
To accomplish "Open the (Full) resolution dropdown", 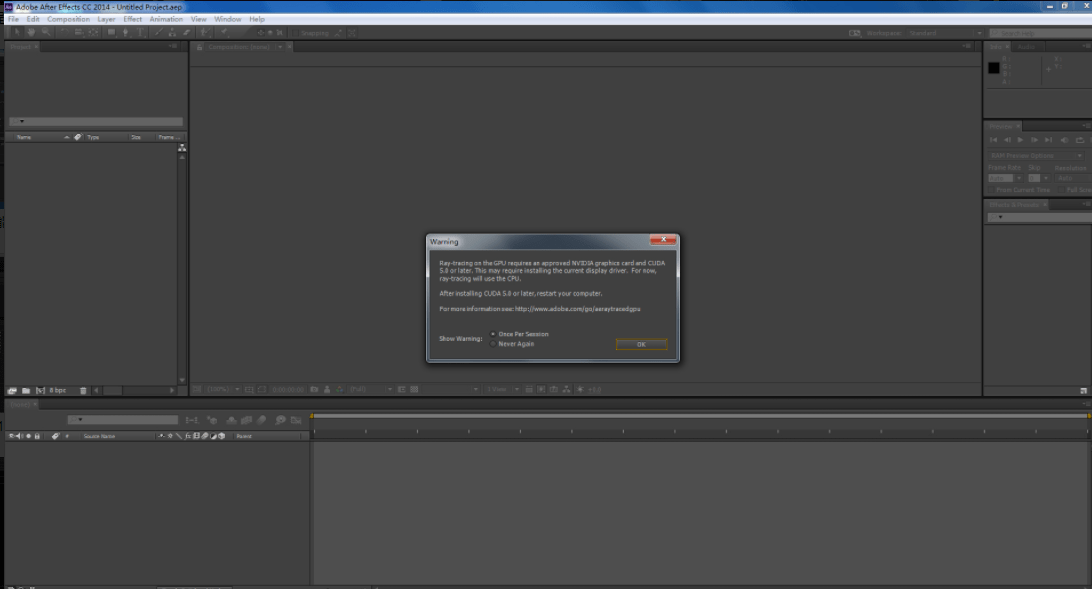I will coord(370,389).
